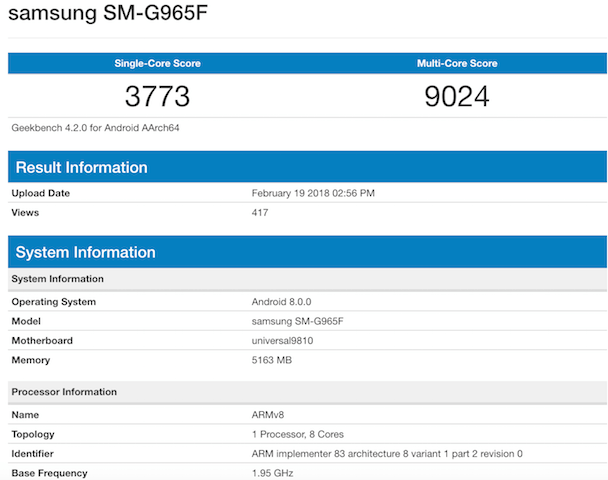The image size is (608, 480).
Task: Select the upload date February 19 2018
Action: coord(313,193)
